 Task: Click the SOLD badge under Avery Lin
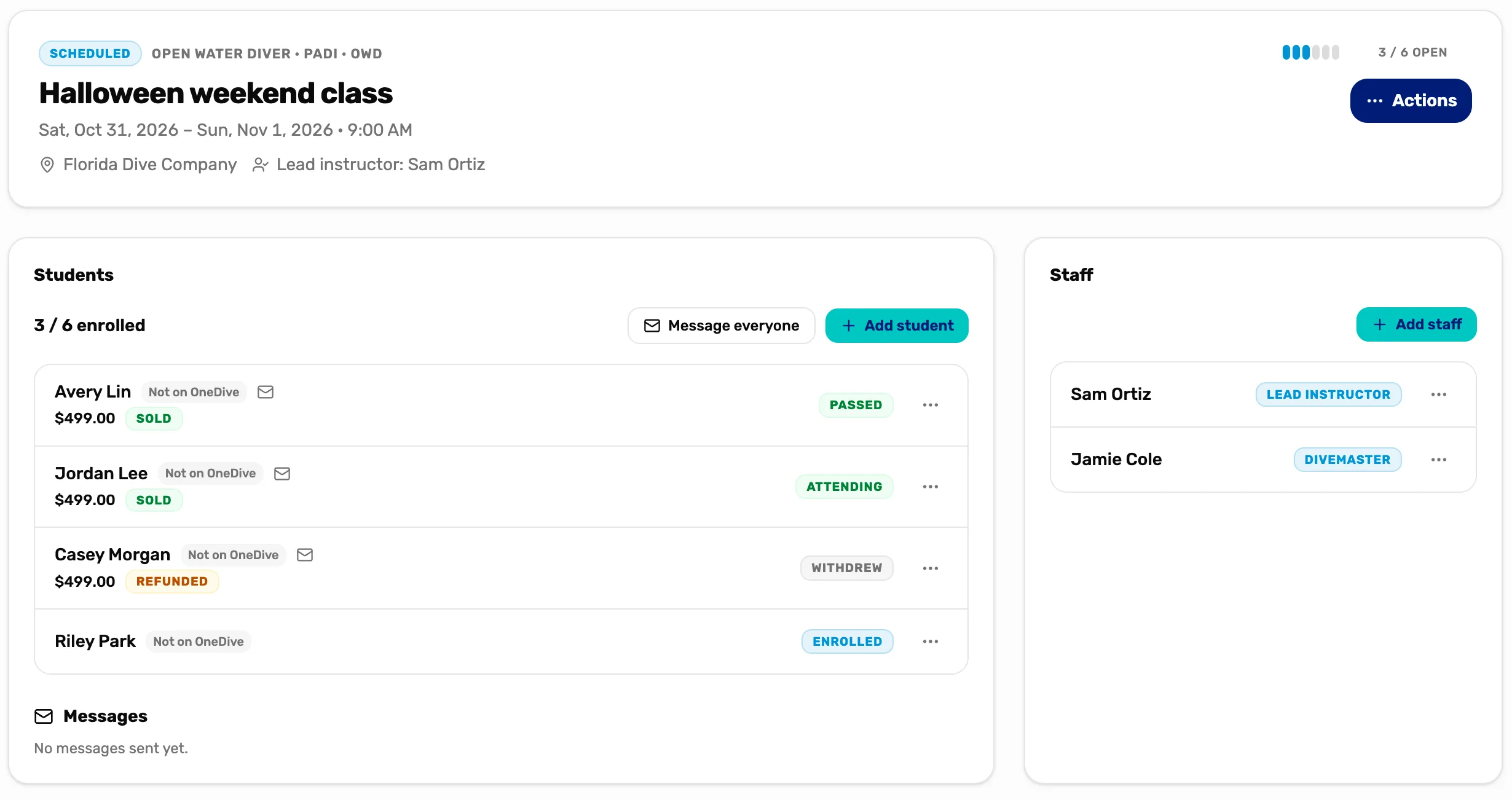point(154,418)
